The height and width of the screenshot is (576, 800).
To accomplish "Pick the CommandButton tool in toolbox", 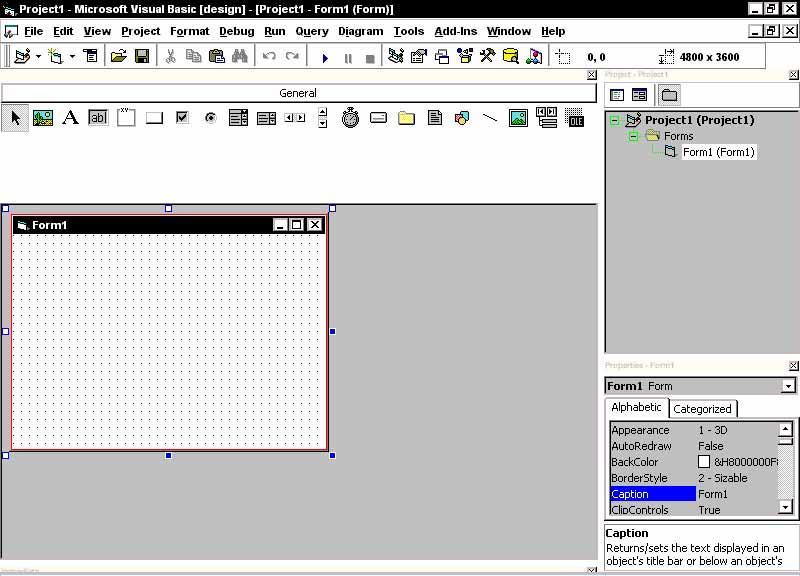I will click(x=154, y=118).
